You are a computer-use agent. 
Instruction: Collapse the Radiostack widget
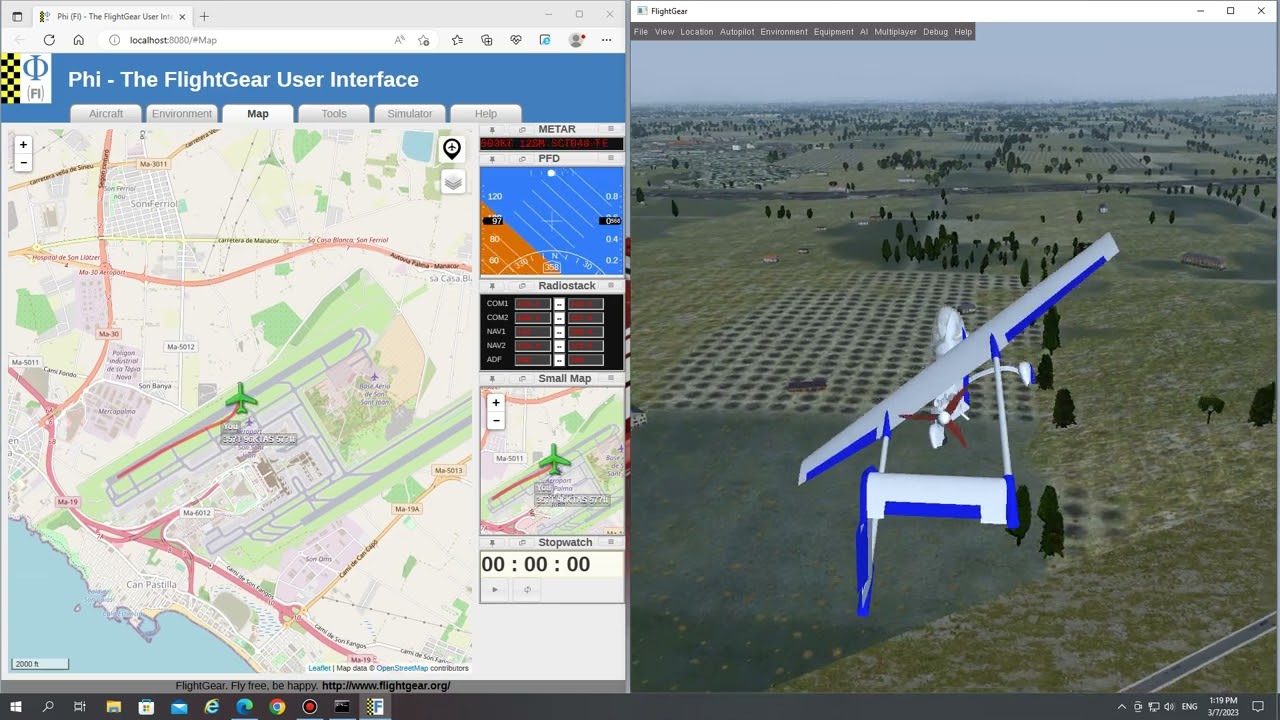612,286
